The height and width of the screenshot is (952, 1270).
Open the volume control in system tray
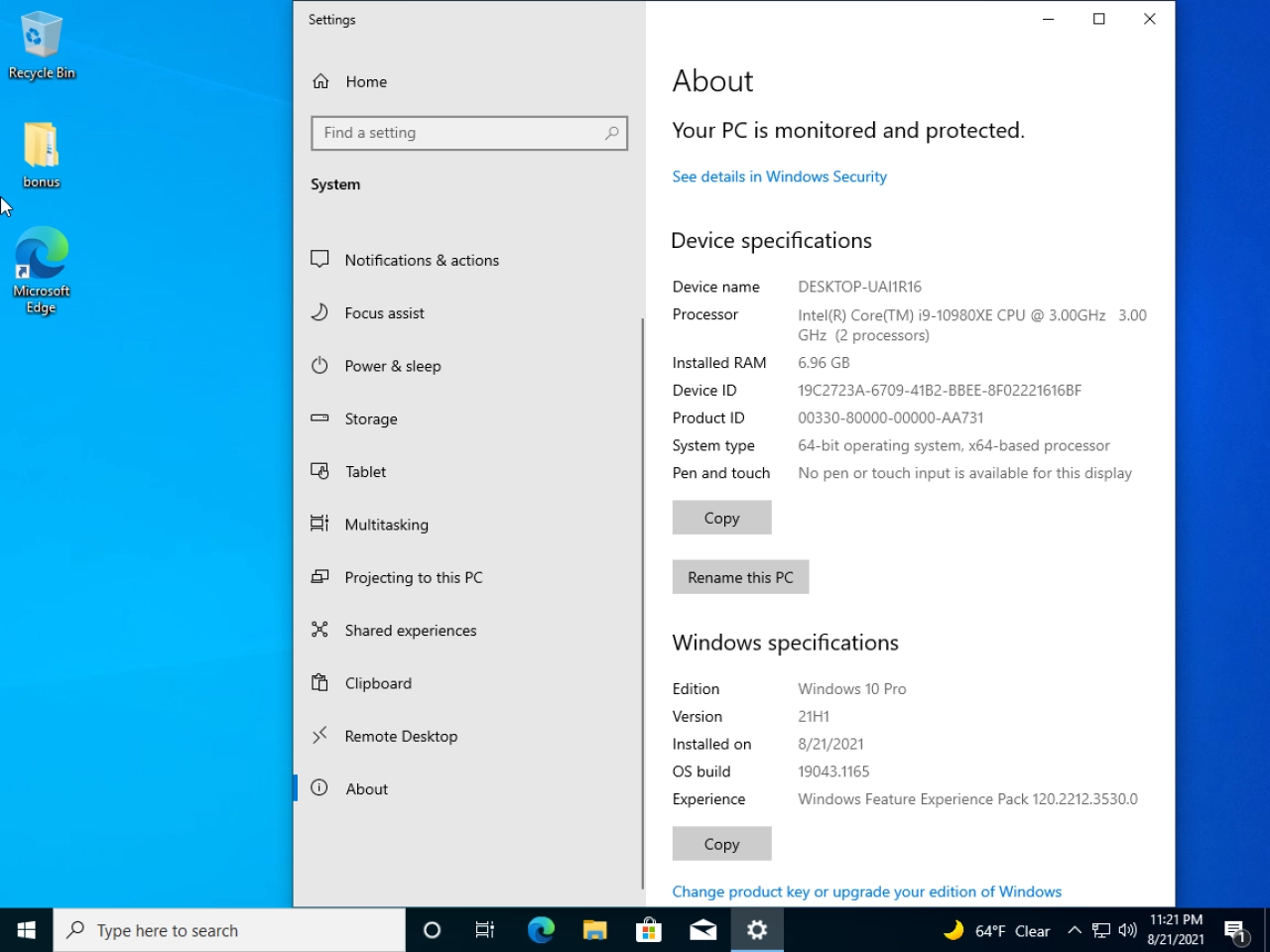tap(1127, 930)
